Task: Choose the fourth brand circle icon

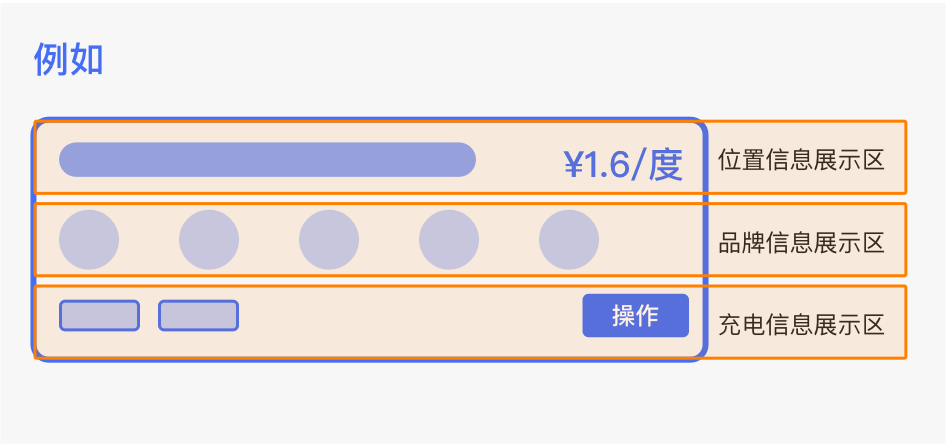Action: pos(449,240)
